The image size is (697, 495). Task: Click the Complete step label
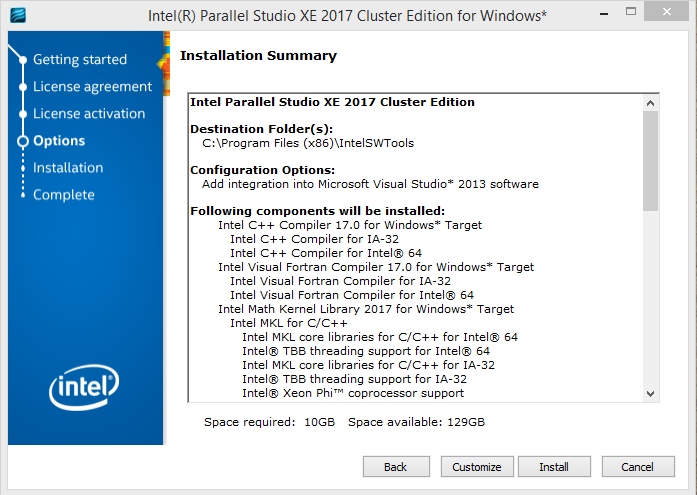tap(64, 195)
